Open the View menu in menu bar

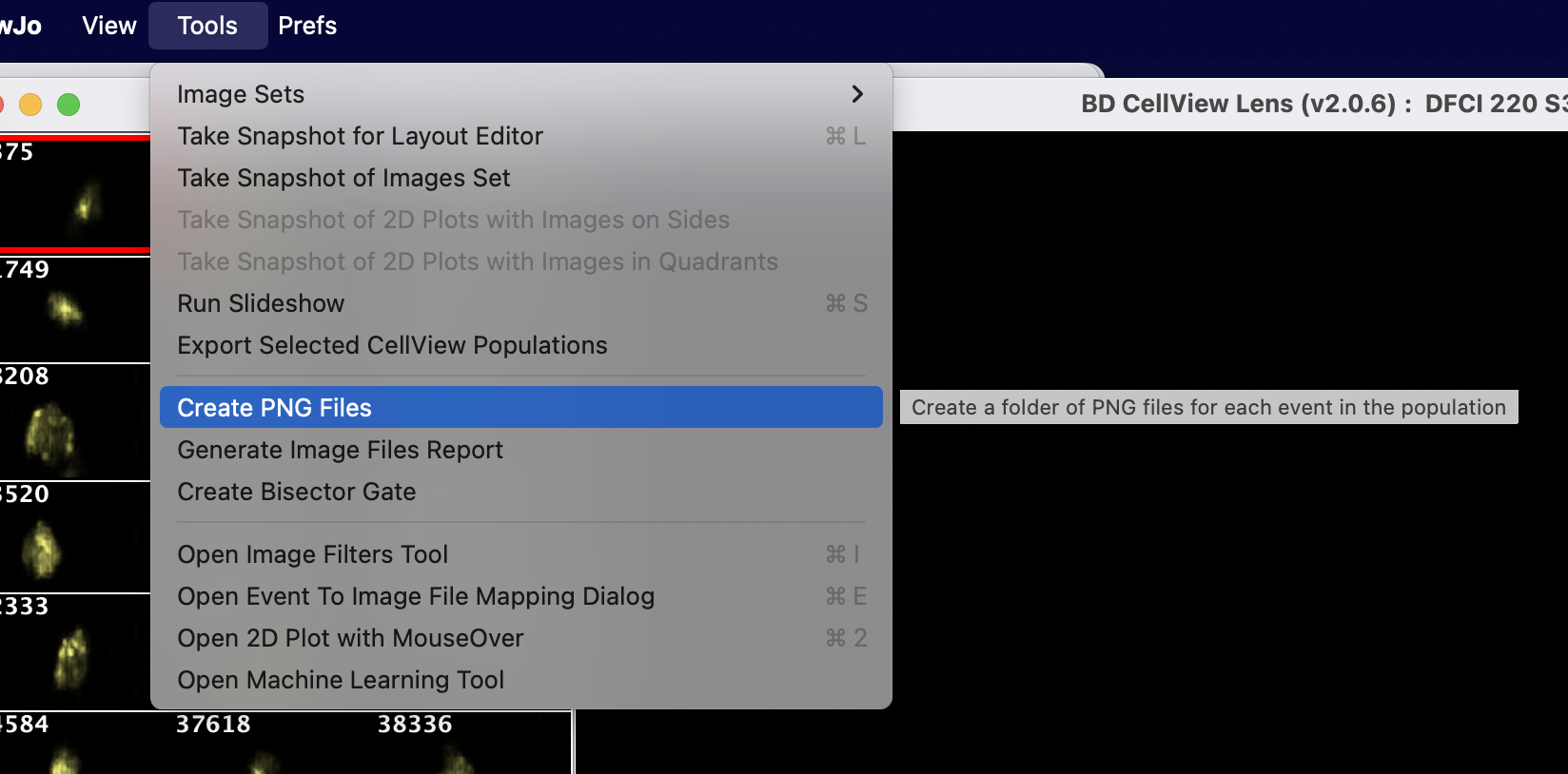point(109,26)
